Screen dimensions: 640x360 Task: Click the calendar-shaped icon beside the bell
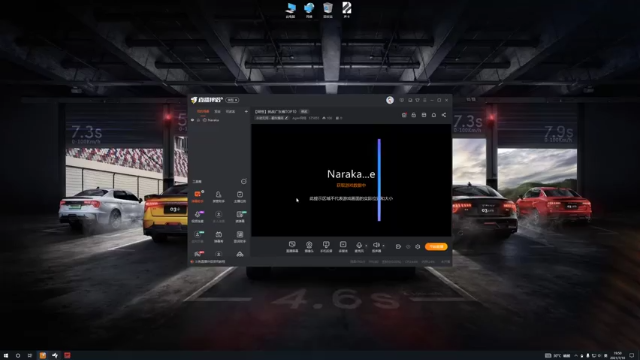click(x=424, y=115)
